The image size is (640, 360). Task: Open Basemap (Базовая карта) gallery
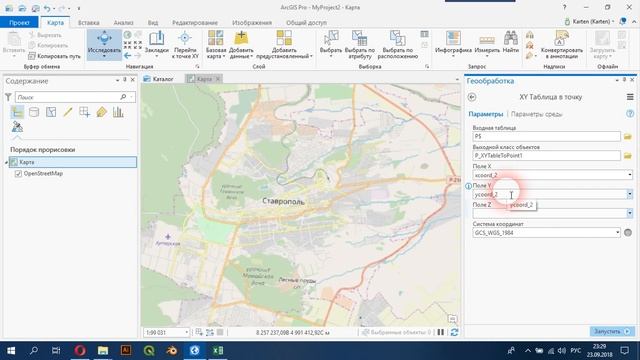(x=216, y=44)
